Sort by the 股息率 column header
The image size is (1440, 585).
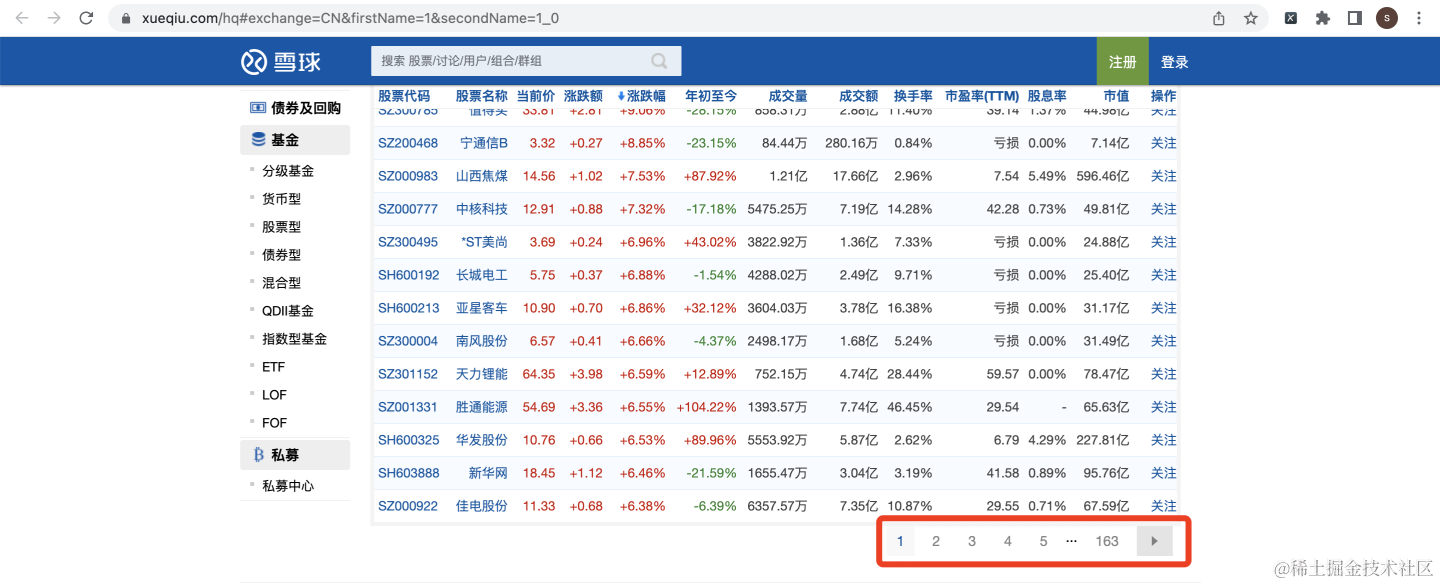[x=1047, y=96]
